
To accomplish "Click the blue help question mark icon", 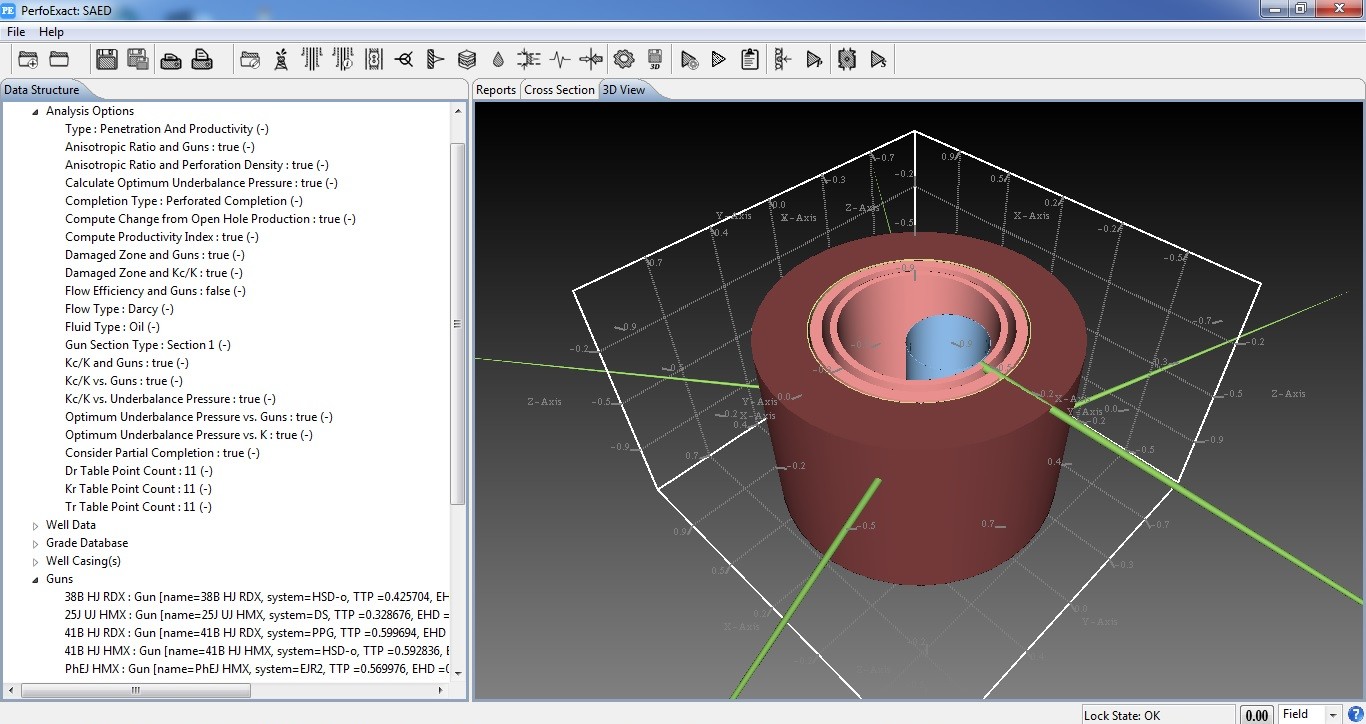I will pyautogui.click(x=1355, y=714).
